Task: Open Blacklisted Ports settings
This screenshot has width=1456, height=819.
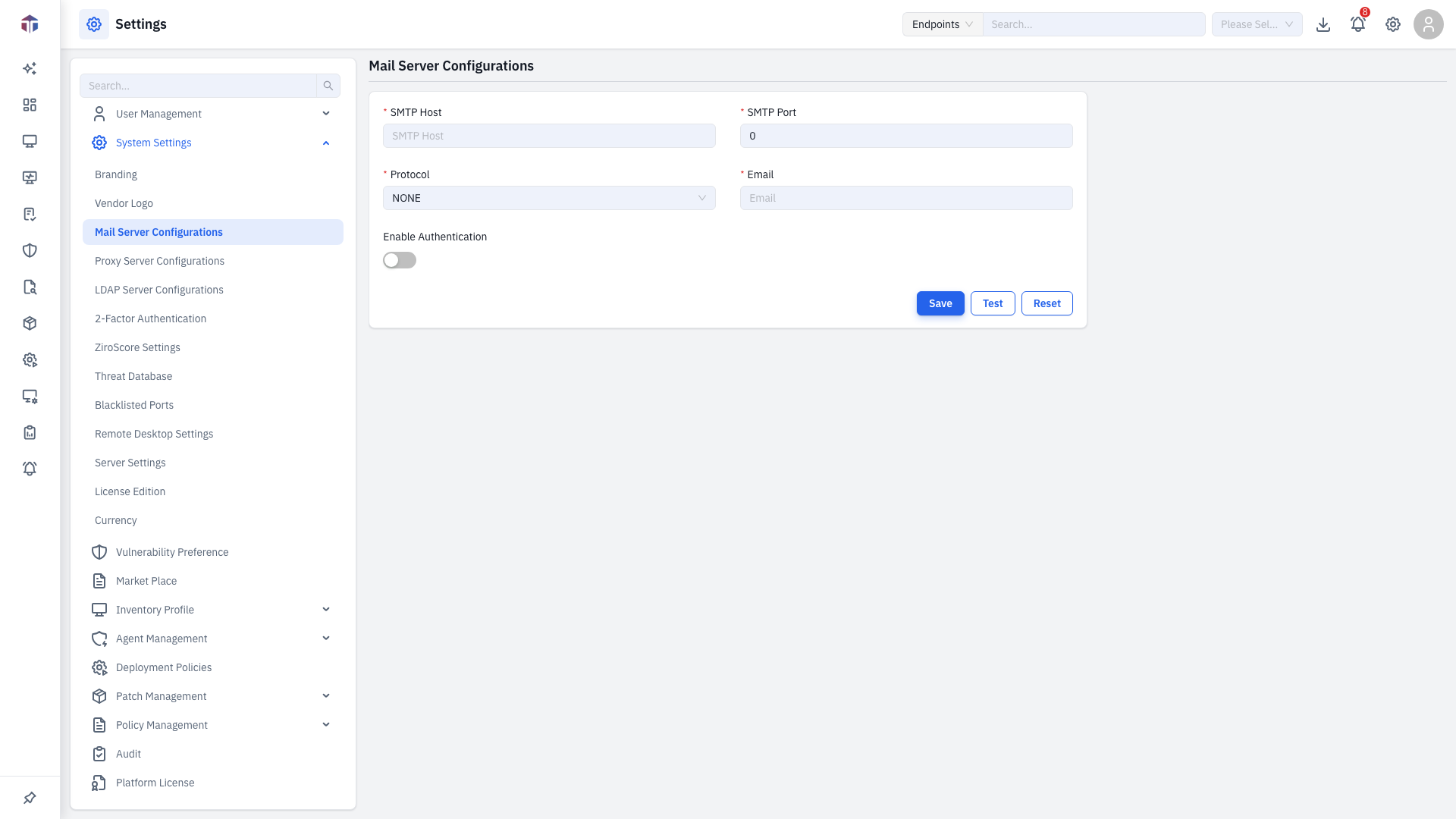Action: click(213, 405)
